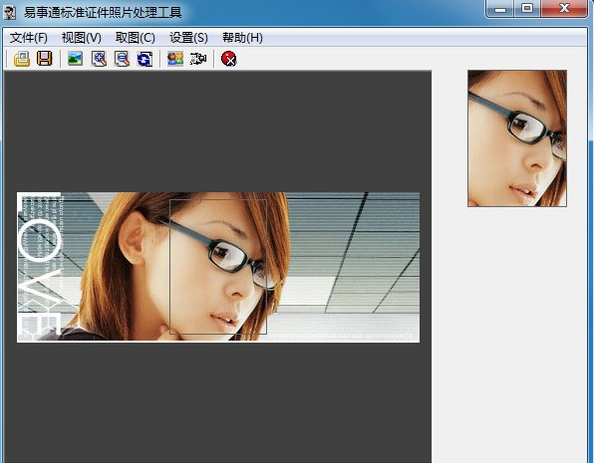This screenshot has width=594, height=463.
Task: Open the 视图(V) menu
Action: pyautogui.click(x=81, y=38)
